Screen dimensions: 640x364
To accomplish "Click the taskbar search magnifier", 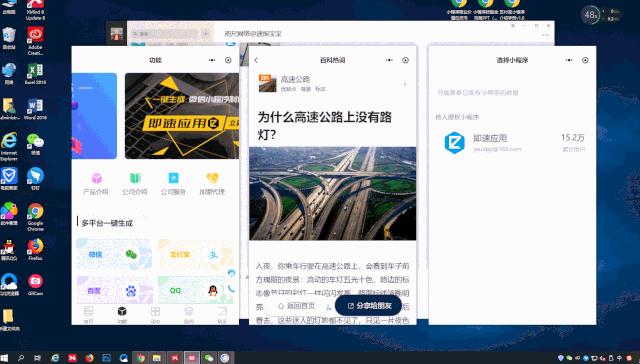I will tap(21, 358).
